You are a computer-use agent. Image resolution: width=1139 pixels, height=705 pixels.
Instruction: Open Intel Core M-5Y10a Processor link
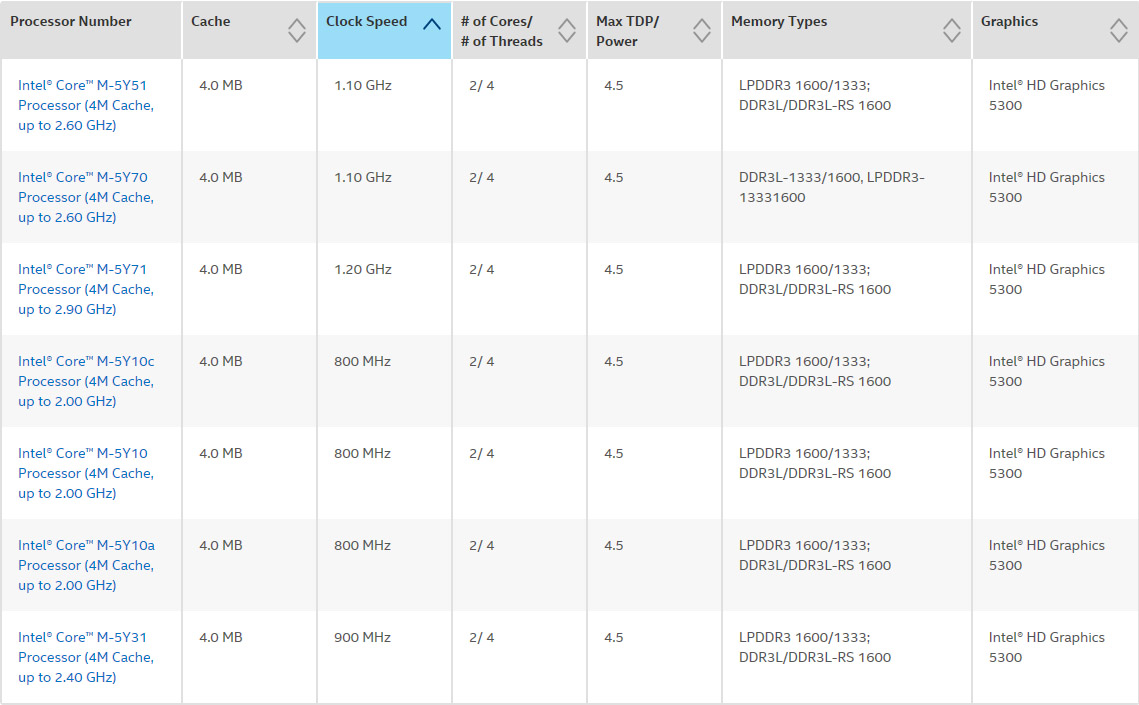coord(86,565)
